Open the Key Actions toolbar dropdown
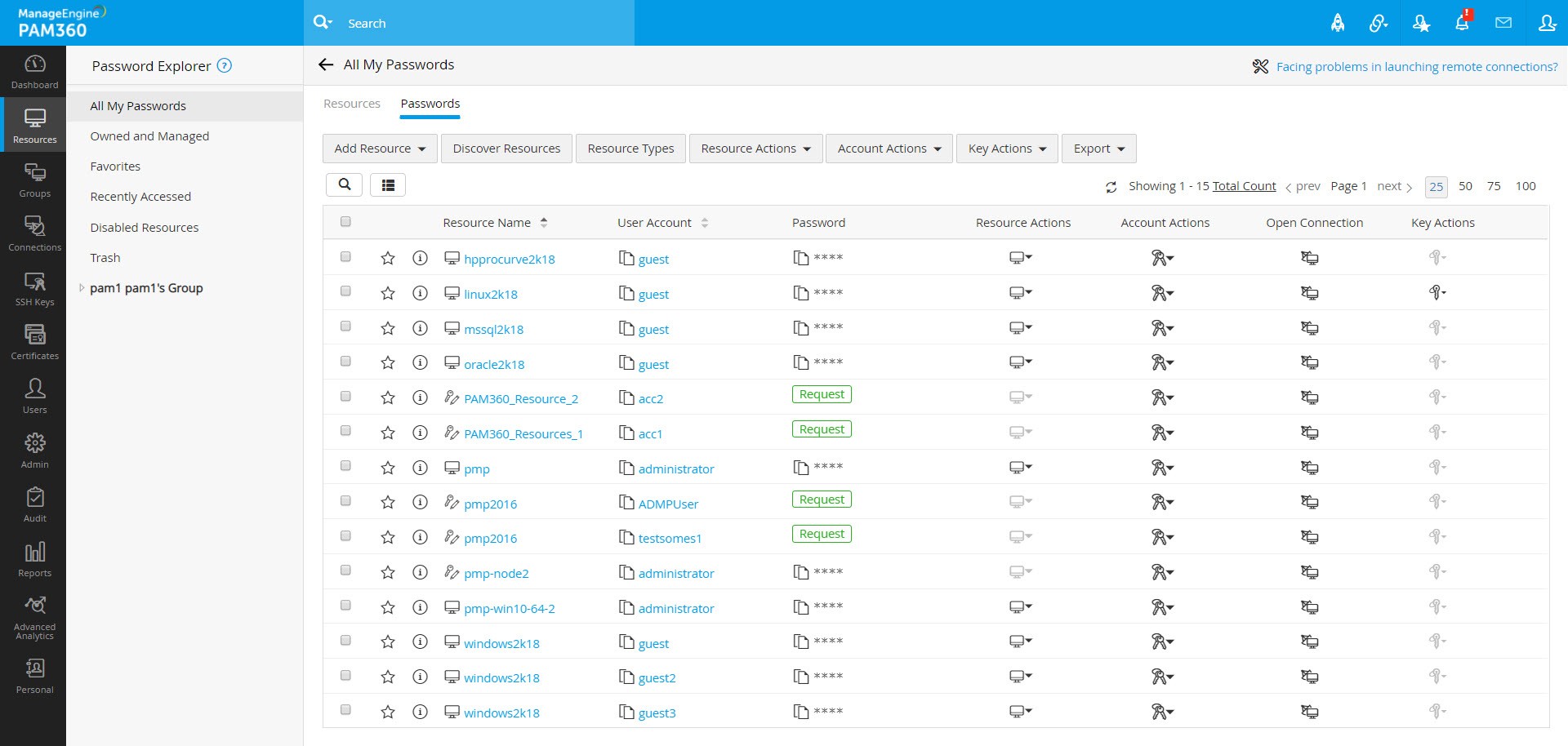 pos(1007,149)
